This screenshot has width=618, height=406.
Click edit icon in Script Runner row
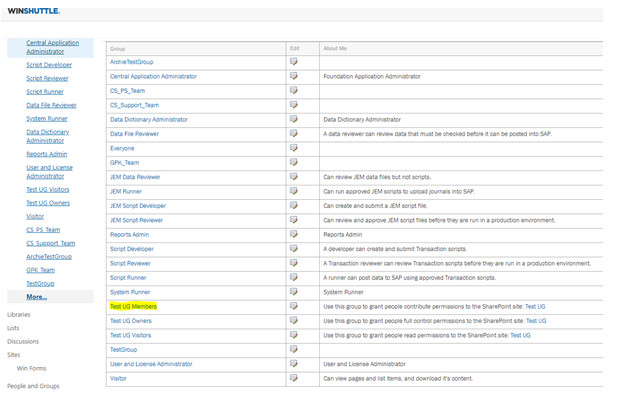point(294,277)
